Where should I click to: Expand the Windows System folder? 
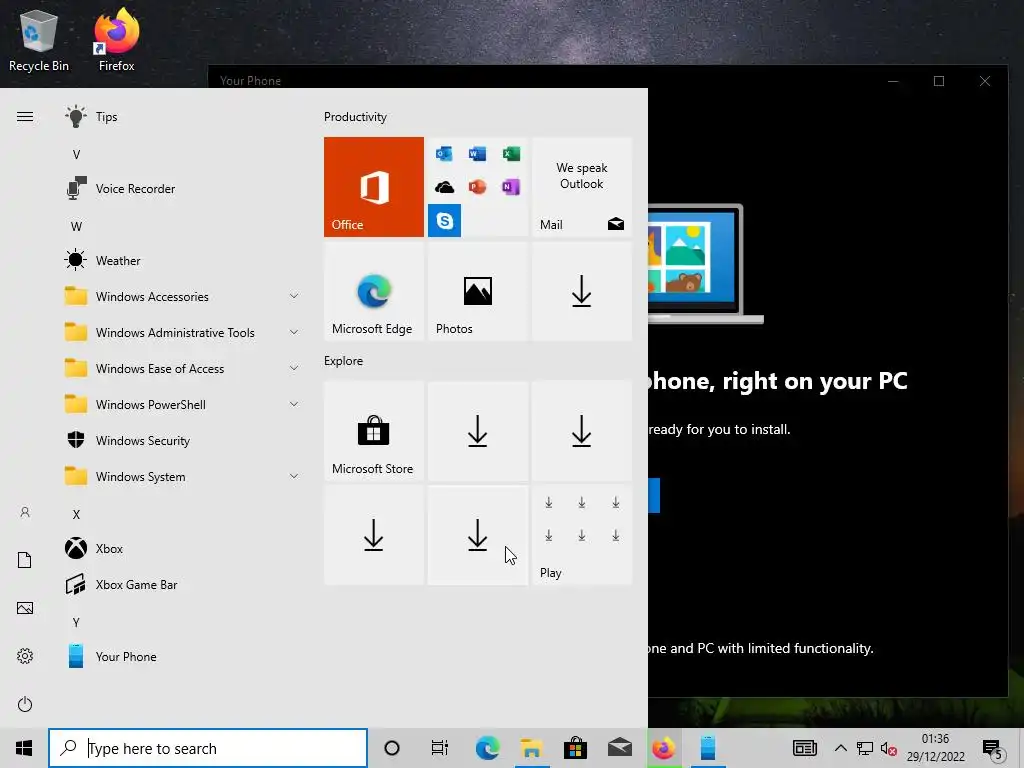[183, 477]
